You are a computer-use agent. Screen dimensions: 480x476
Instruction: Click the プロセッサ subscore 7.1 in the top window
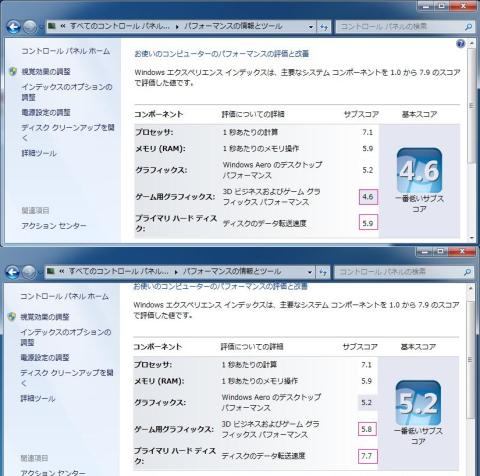pyautogui.click(x=368, y=132)
